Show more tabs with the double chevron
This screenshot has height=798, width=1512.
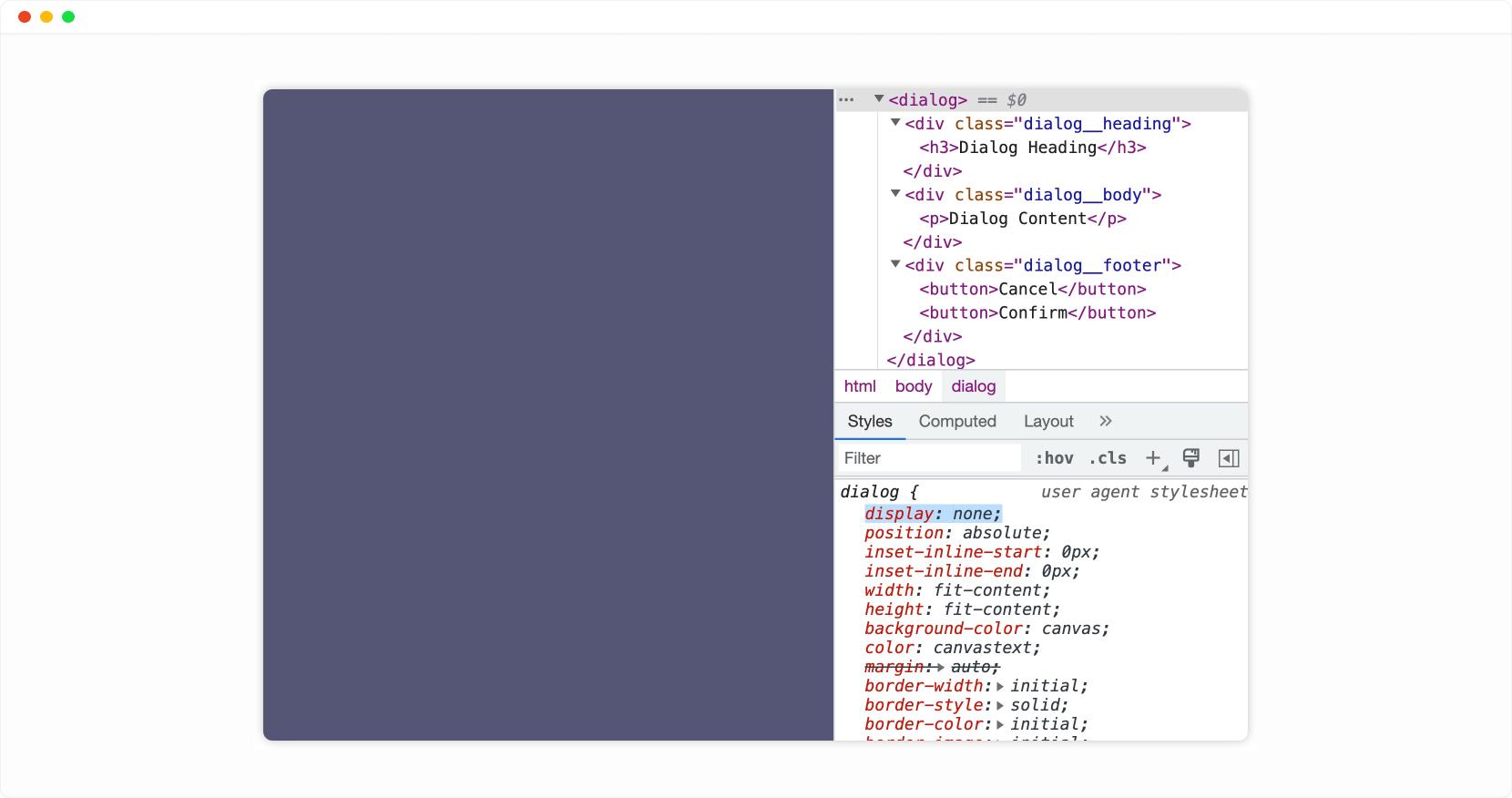coord(1106,421)
